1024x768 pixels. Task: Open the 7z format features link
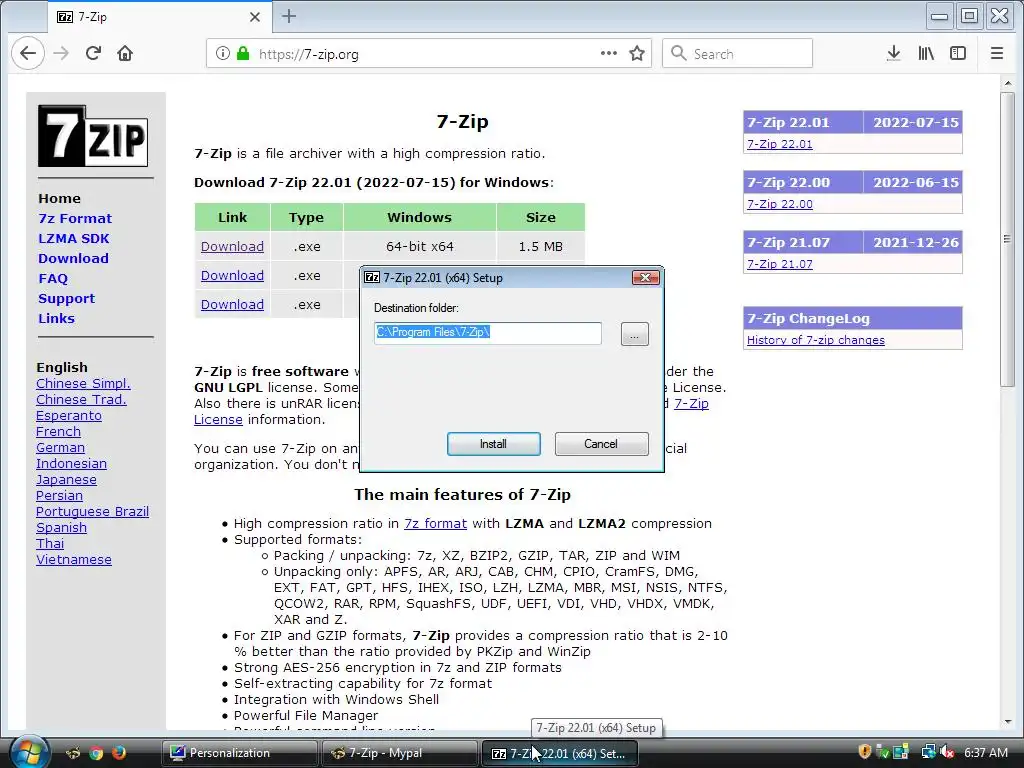[436, 524]
